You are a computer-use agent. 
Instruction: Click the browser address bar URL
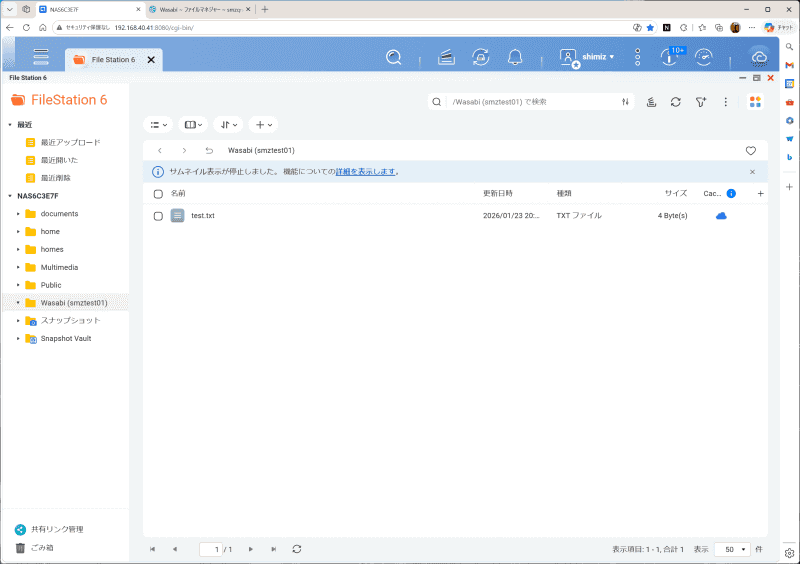(154, 28)
